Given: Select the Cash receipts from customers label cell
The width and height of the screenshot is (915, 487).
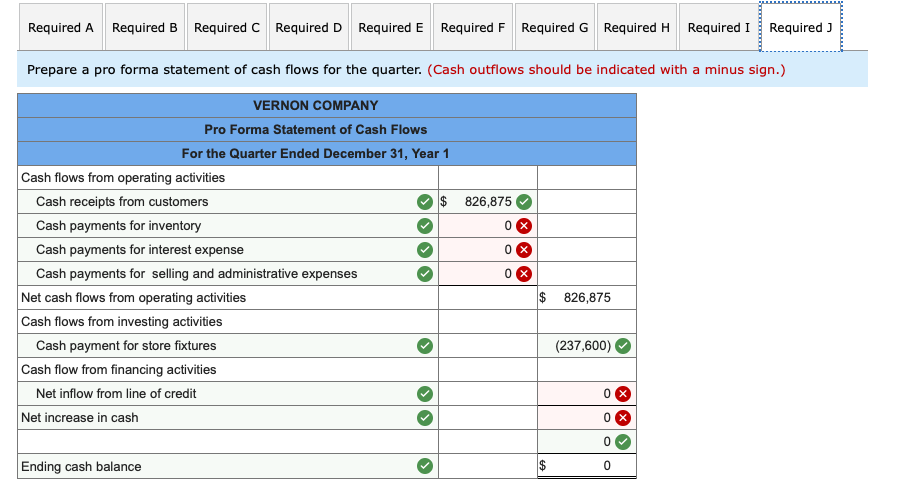Looking at the screenshot, I should pos(228,202).
